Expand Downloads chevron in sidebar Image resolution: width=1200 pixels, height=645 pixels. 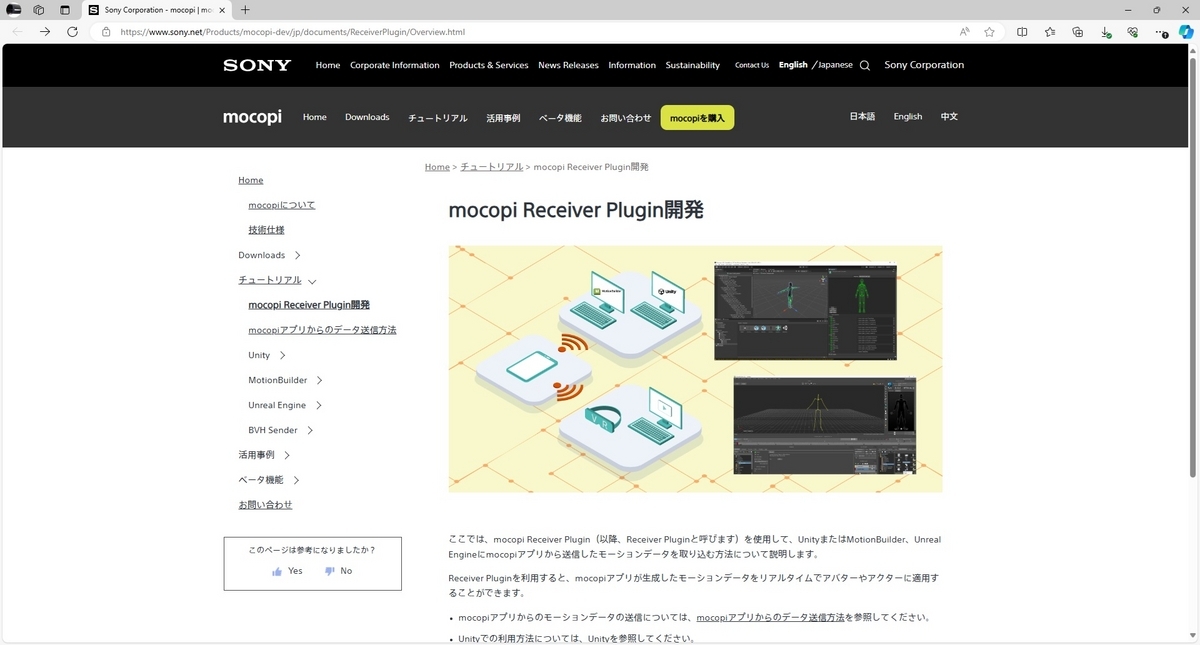[x=298, y=256]
